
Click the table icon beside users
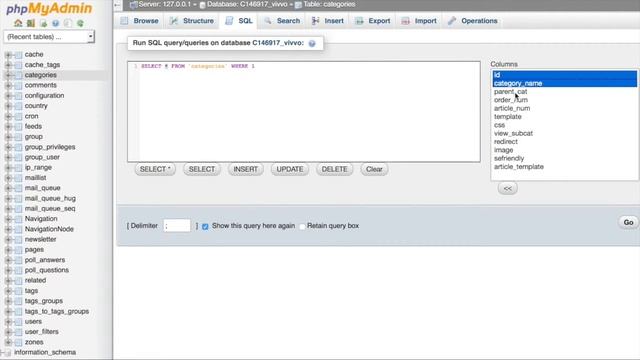coord(18,322)
